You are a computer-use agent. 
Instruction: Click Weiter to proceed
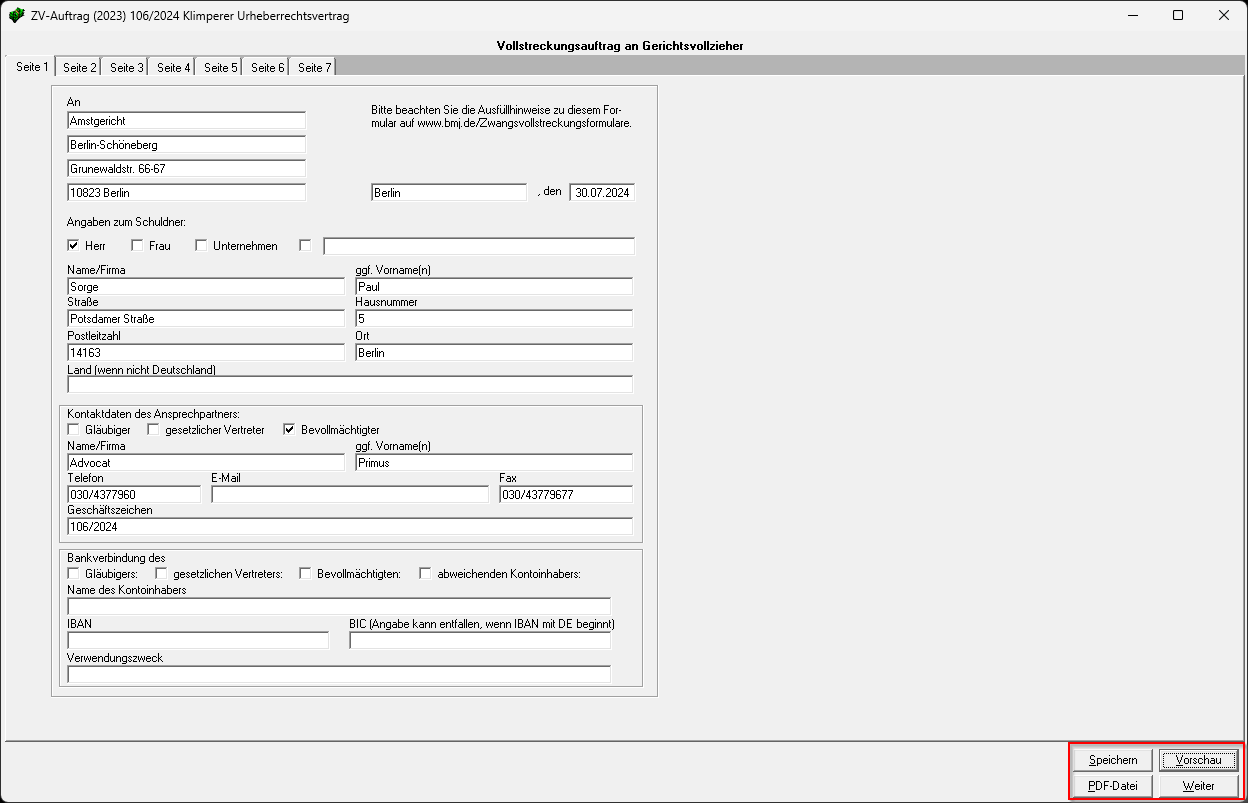point(1198,786)
